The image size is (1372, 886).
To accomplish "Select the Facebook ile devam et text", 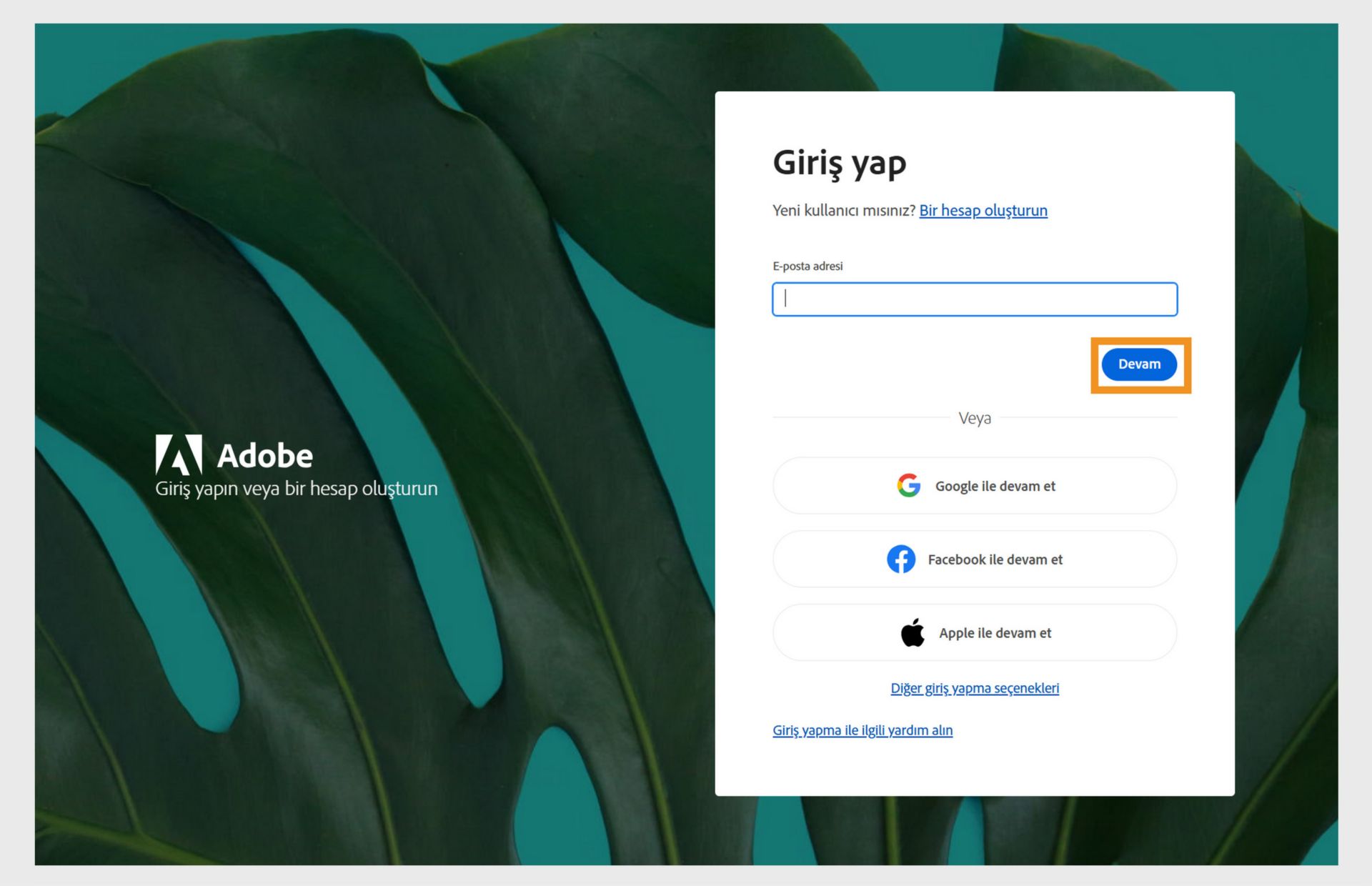I will (995, 560).
